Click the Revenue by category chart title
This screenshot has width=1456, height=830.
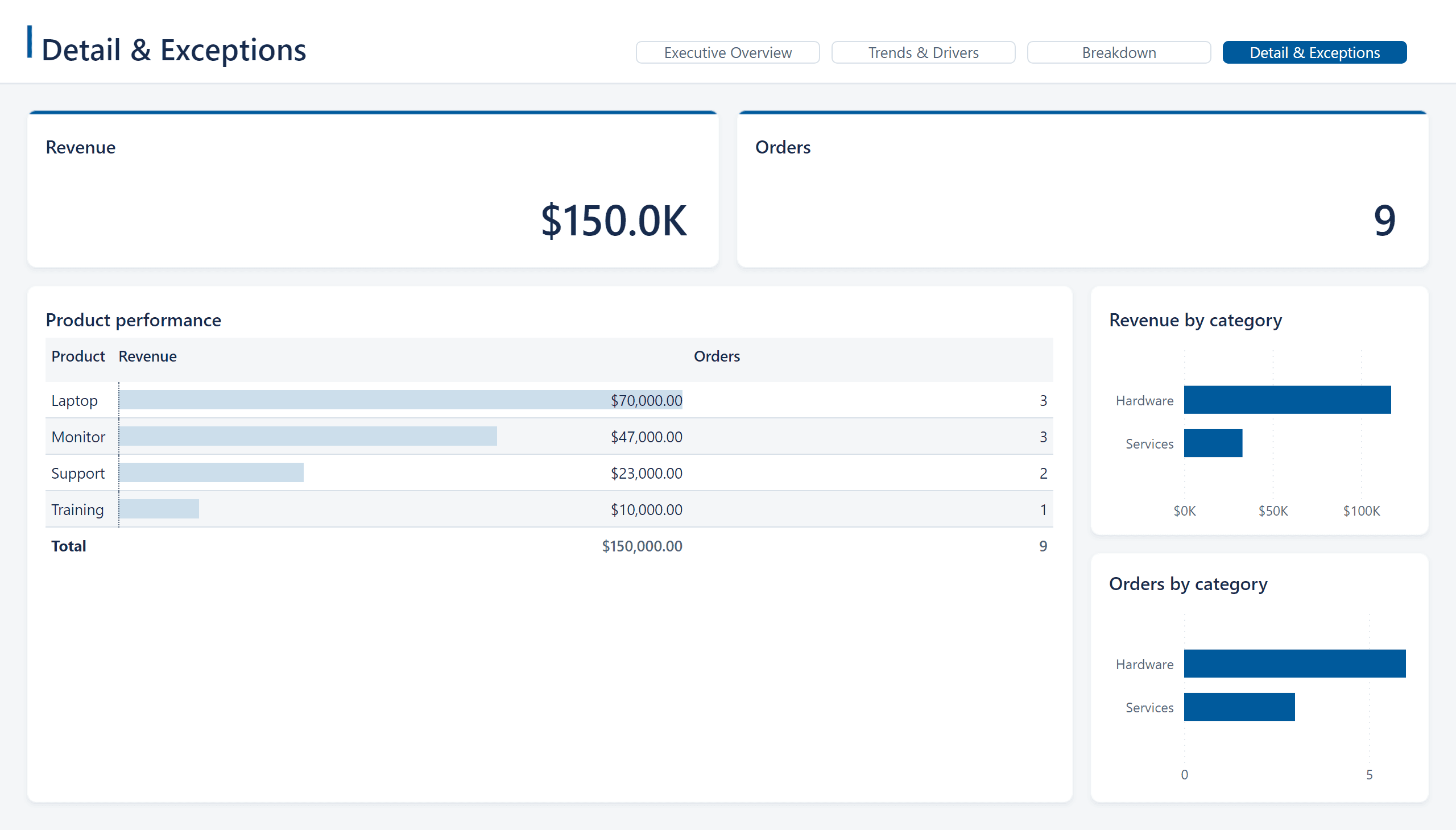[x=1196, y=320]
